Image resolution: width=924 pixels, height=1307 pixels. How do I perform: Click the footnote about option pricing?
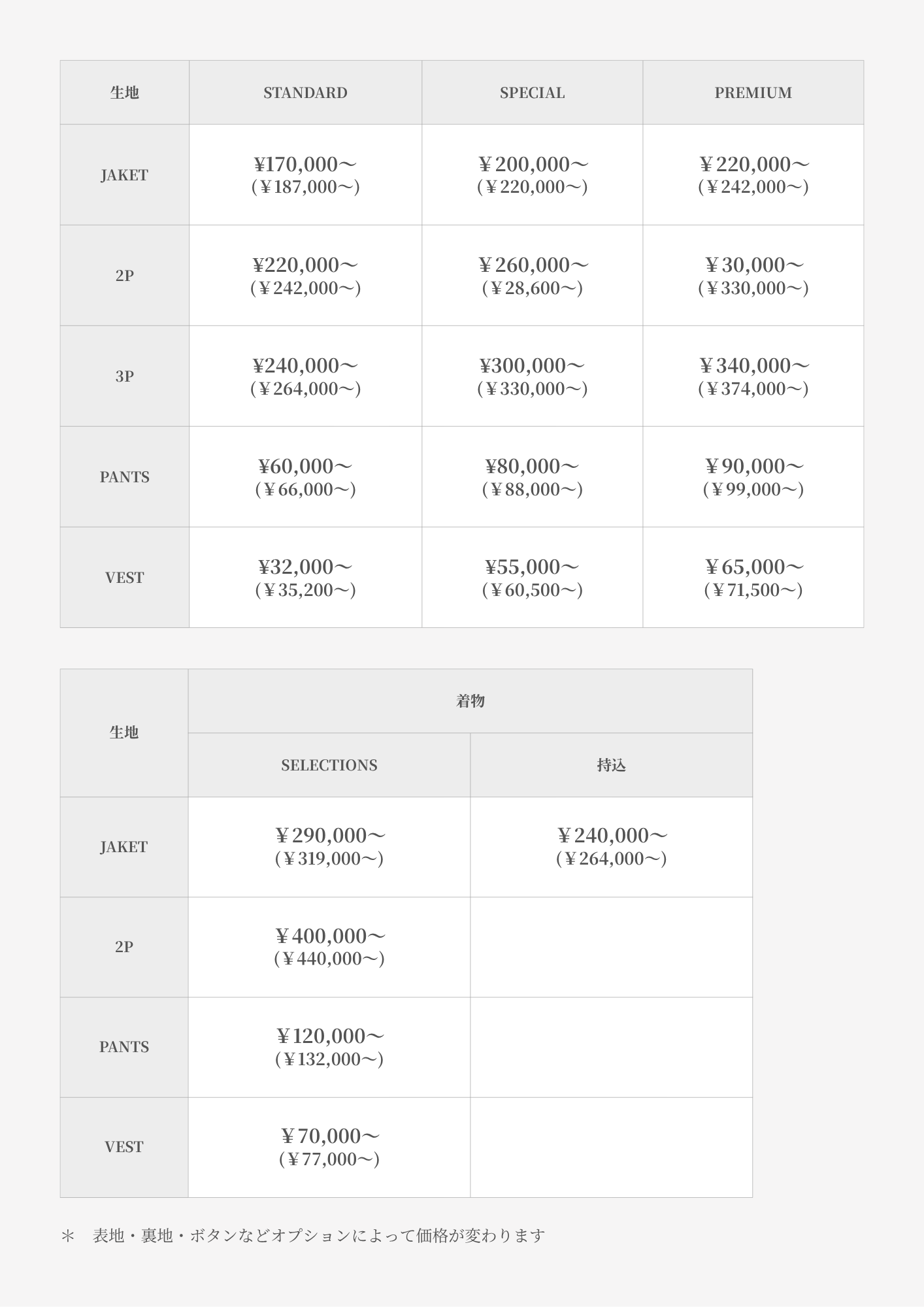click(x=318, y=1236)
